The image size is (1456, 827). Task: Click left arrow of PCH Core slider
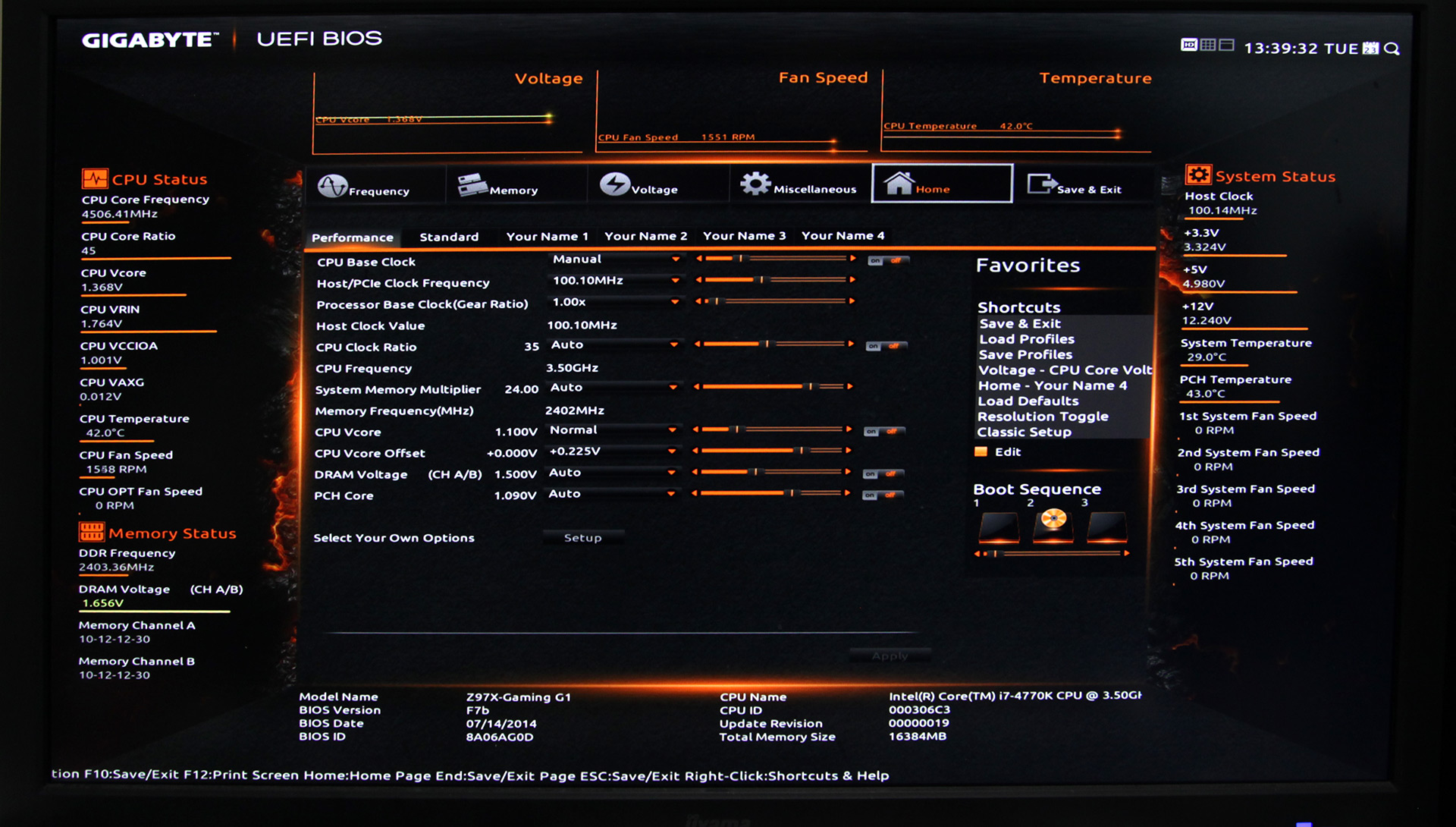695,493
